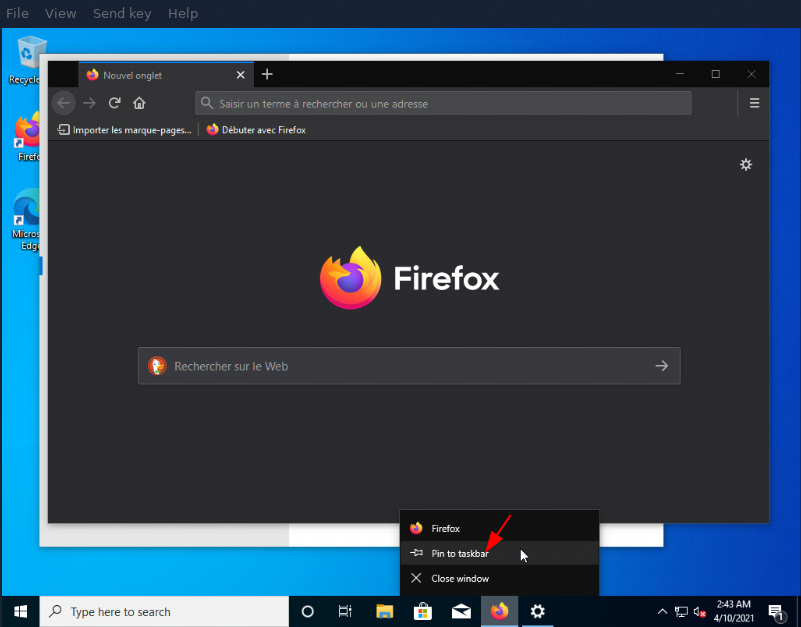Choose Firefox in the jump list

(499, 528)
